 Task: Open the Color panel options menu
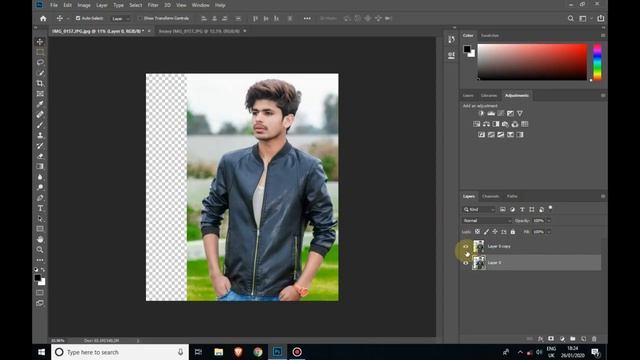tap(603, 36)
